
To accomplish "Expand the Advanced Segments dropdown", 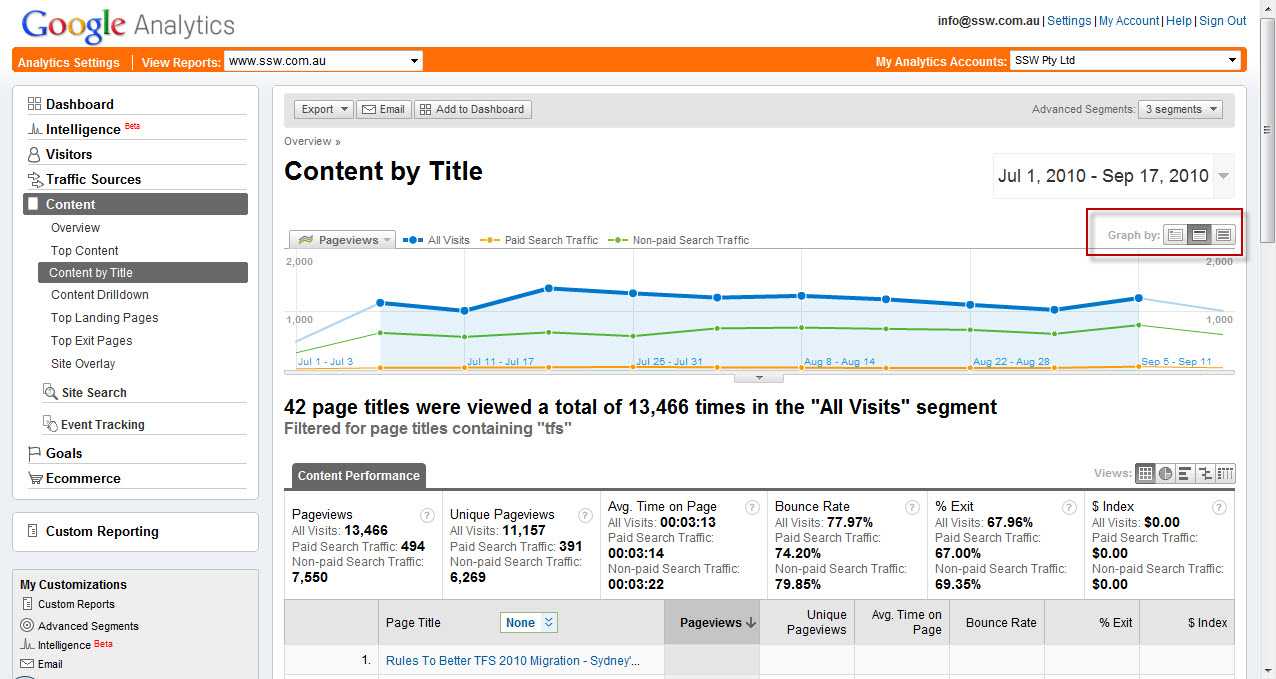I will coord(1180,109).
